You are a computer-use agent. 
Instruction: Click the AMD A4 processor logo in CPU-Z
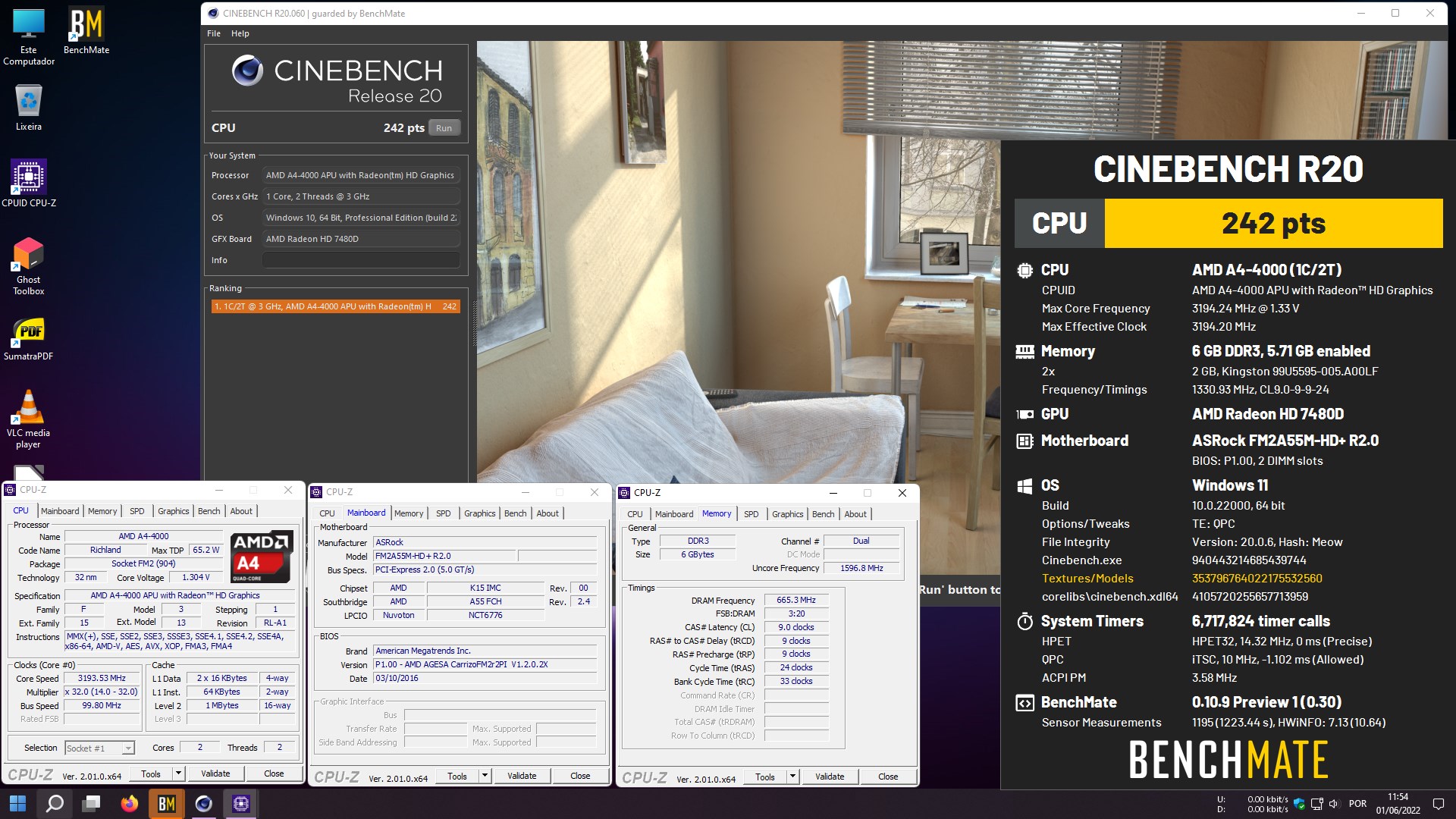point(262,557)
